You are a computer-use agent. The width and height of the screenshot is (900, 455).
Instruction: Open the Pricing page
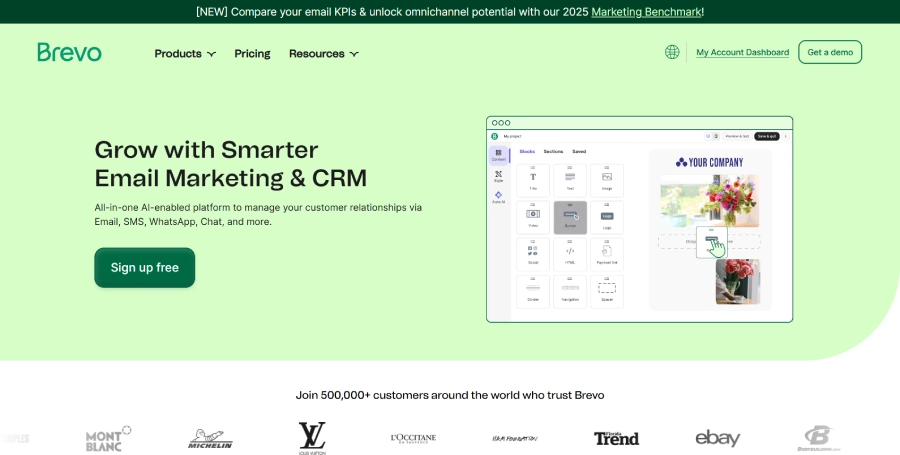coord(252,53)
